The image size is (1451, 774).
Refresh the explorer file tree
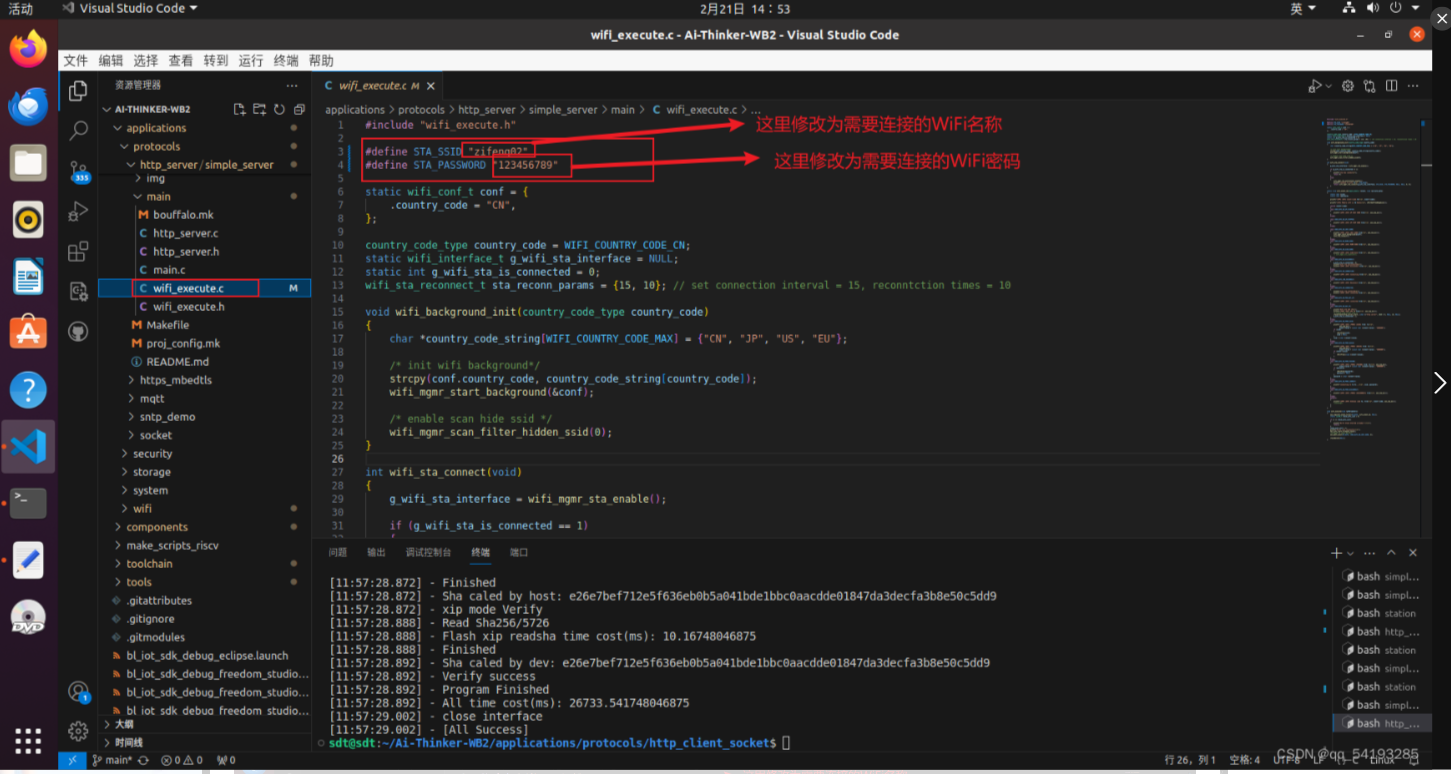click(279, 110)
